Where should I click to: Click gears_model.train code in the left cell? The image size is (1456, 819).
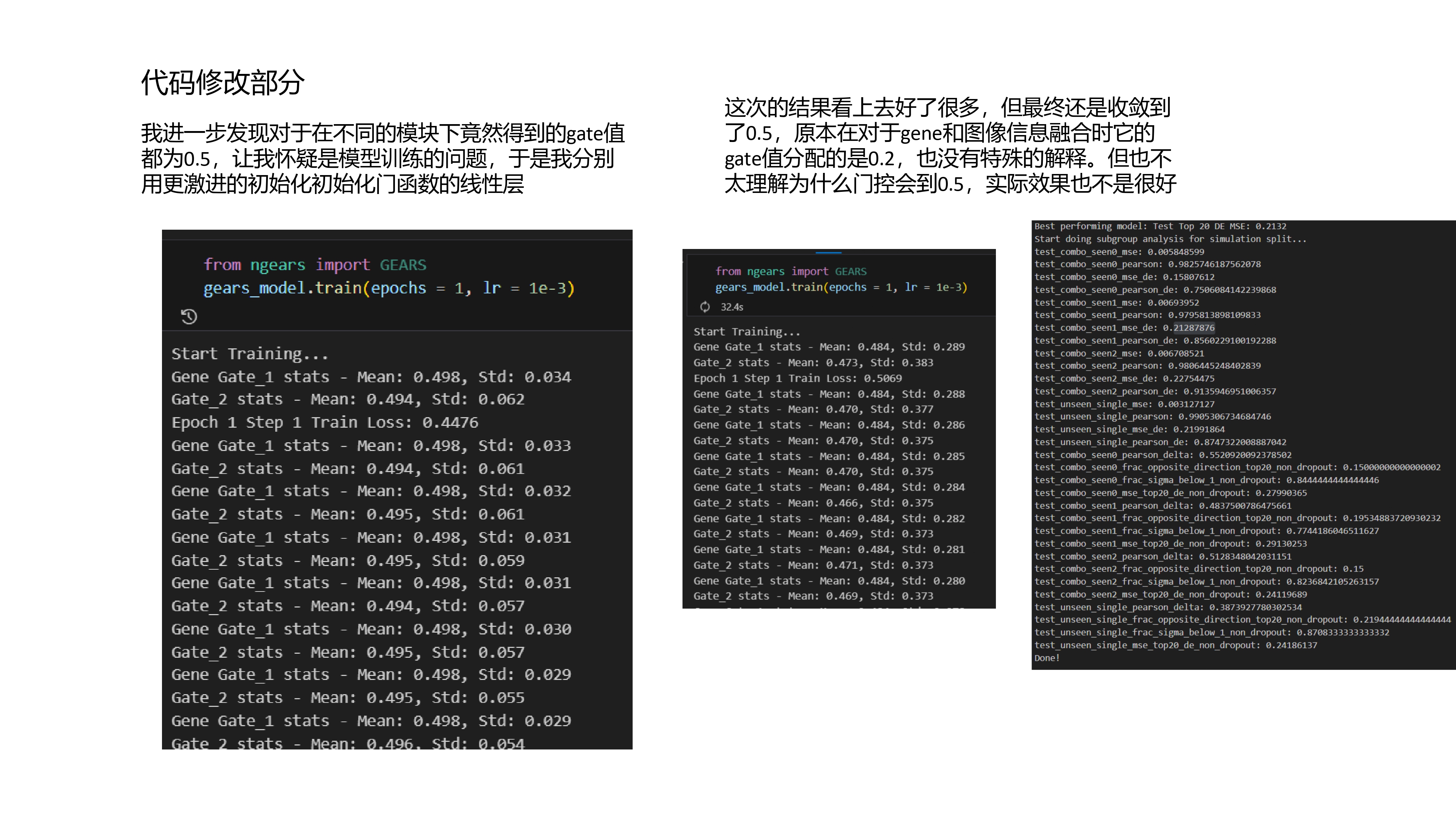(388, 288)
